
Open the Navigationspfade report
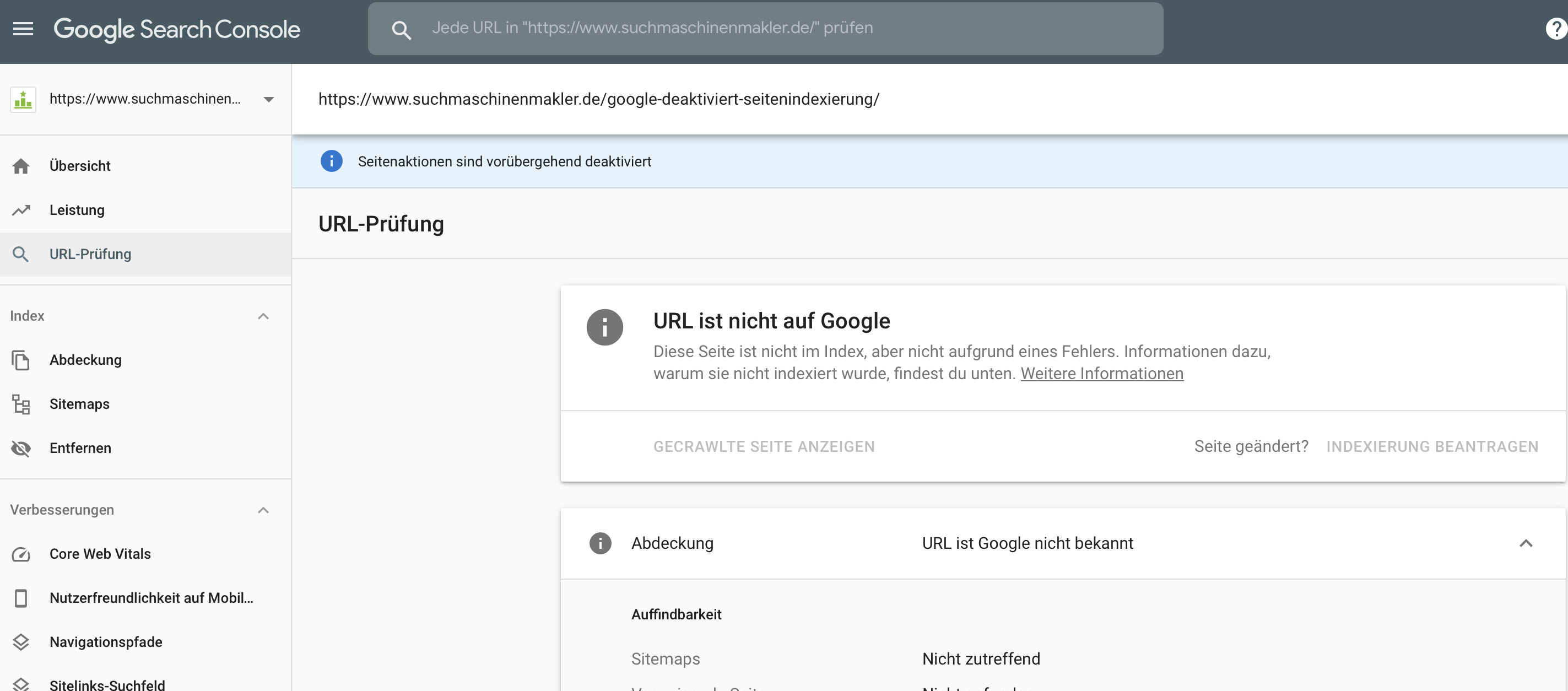pos(145,643)
